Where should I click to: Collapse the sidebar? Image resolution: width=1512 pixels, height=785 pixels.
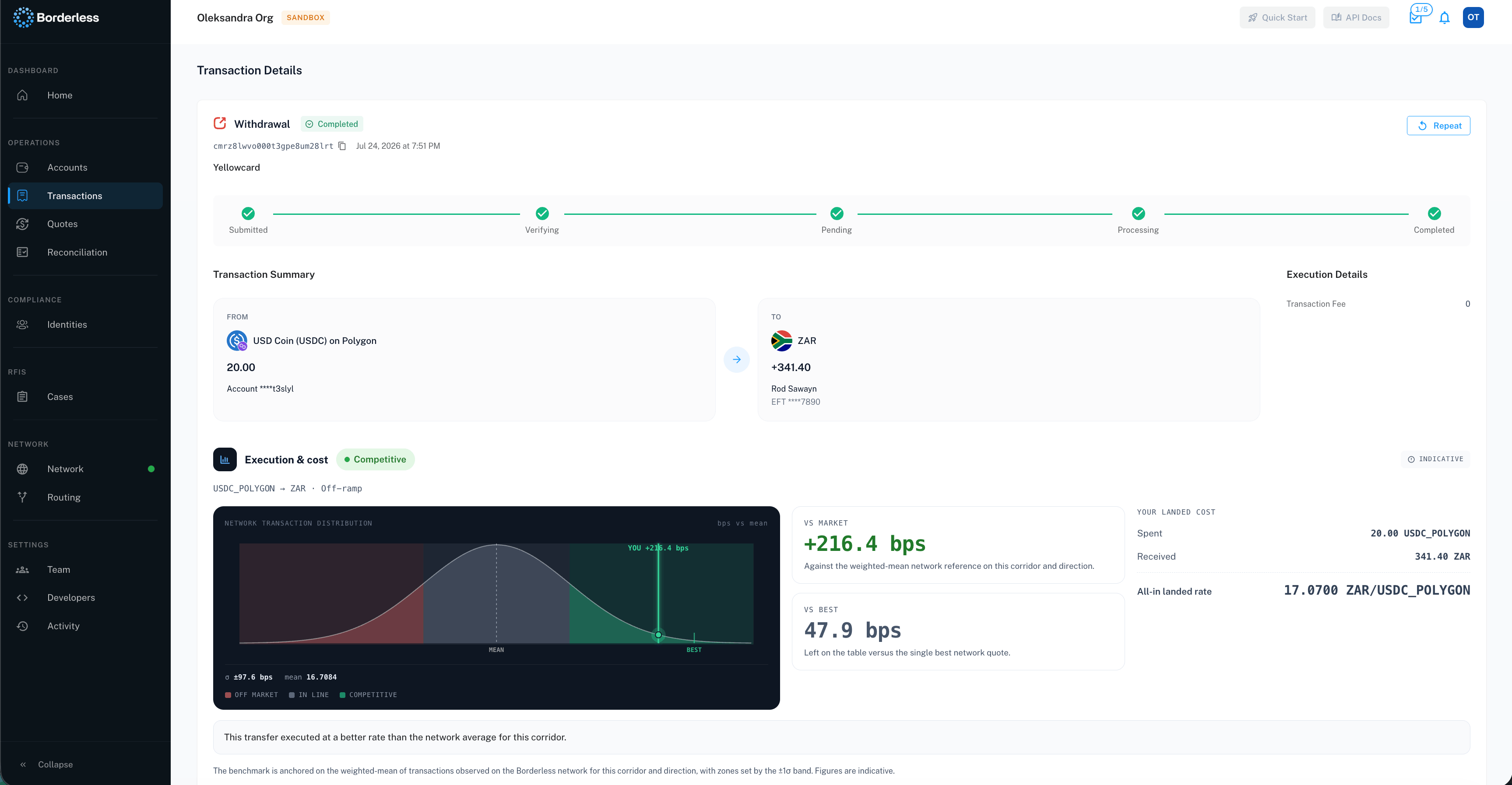pyautogui.click(x=47, y=764)
